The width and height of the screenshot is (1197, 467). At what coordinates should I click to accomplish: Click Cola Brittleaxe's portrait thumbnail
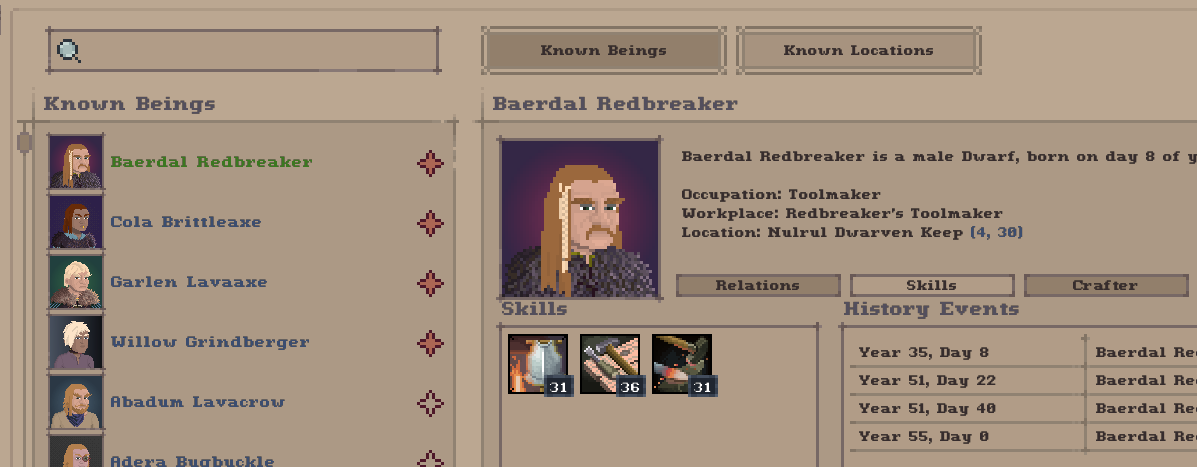click(x=76, y=222)
